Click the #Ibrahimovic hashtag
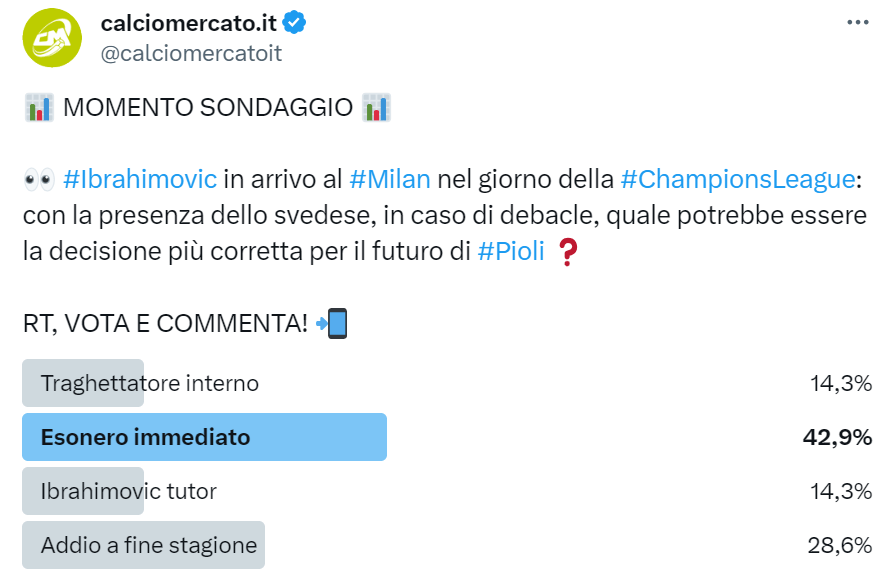 tap(139, 180)
